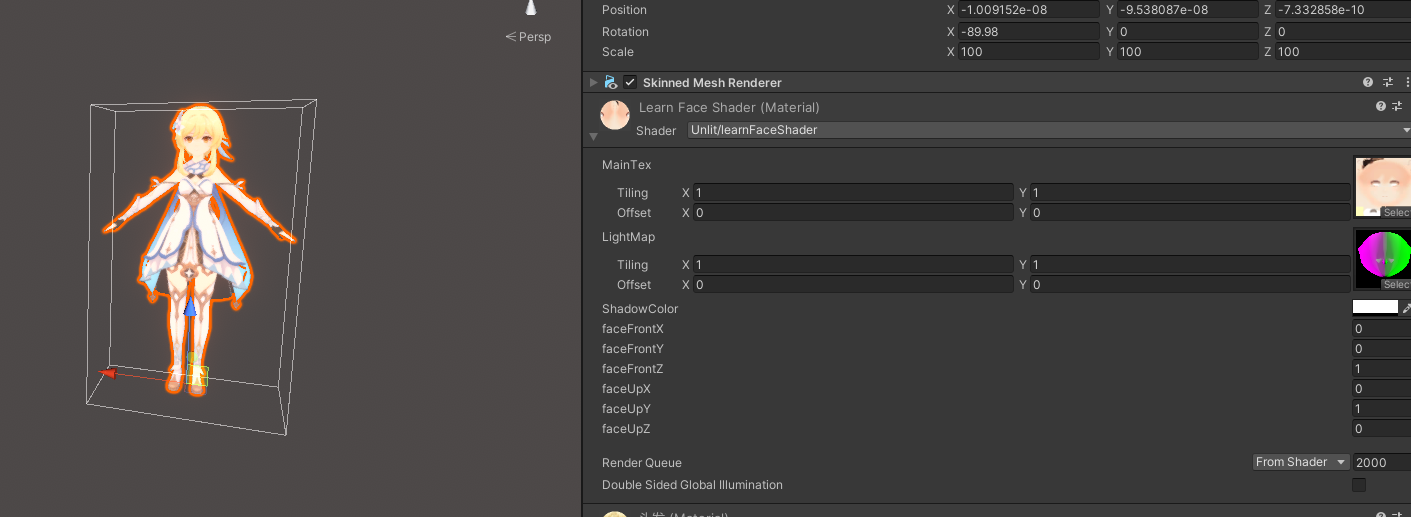This screenshot has width=1411, height=517.
Task: Collapse the Learn Face Shader material foldout
Action: point(593,136)
